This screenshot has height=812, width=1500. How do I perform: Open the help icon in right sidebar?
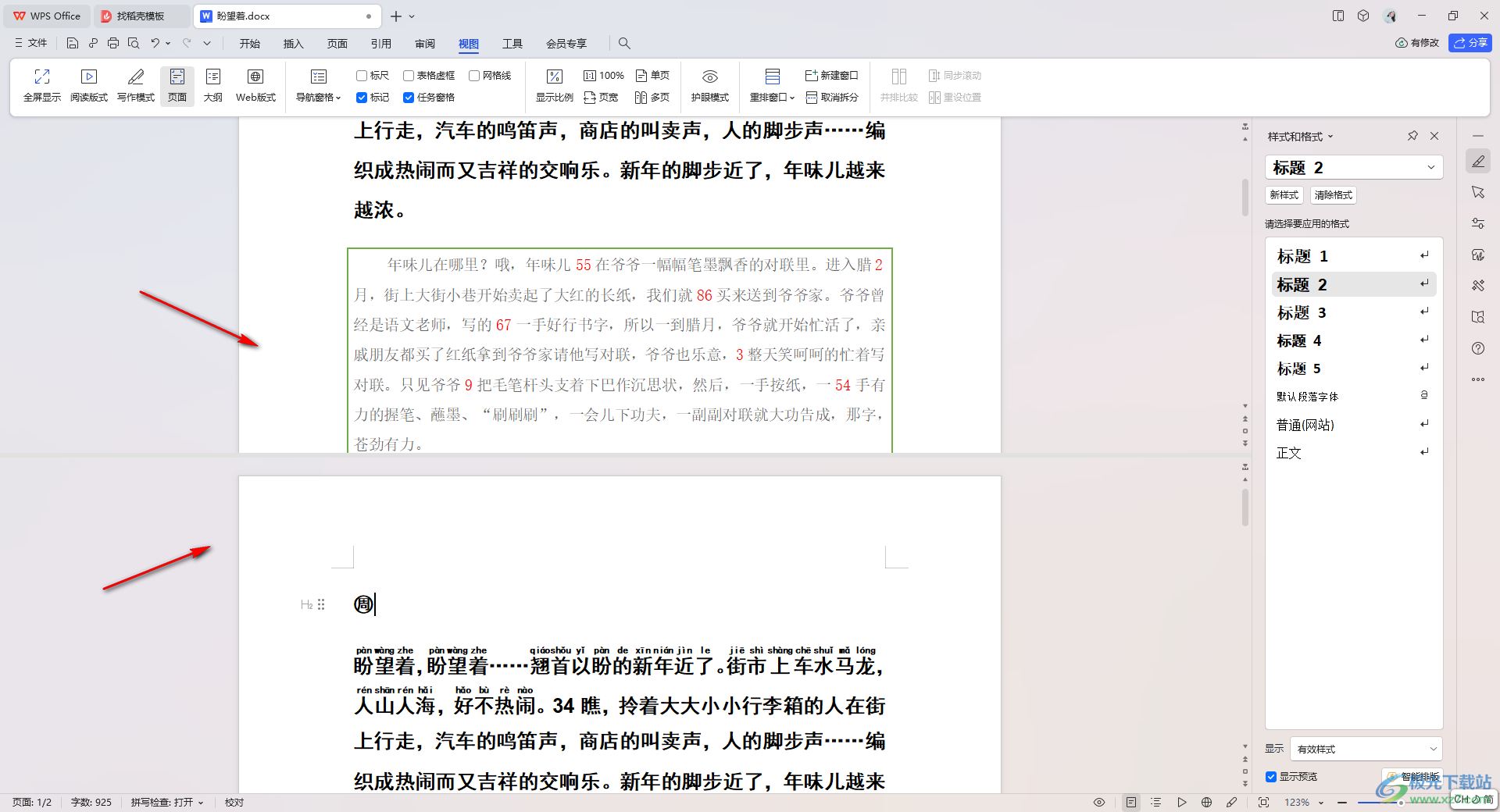pos(1478,348)
